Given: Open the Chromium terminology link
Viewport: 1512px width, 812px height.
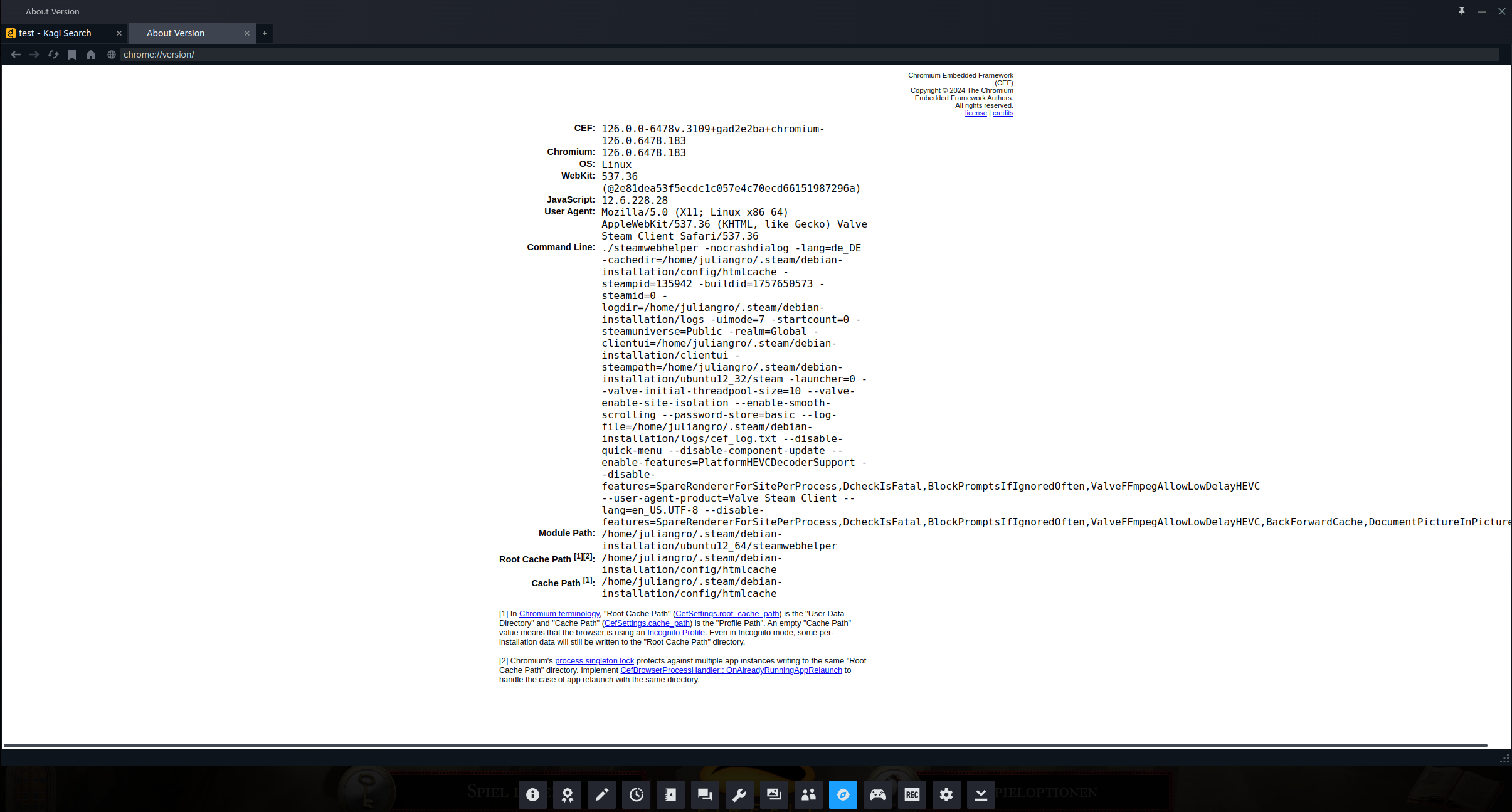Looking at the screenshot, I should point(559,614).
